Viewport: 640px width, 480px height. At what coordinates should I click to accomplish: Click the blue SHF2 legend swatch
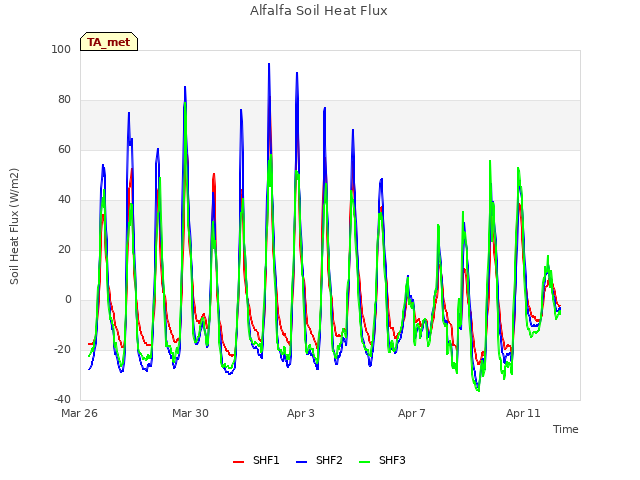(301, 462)
